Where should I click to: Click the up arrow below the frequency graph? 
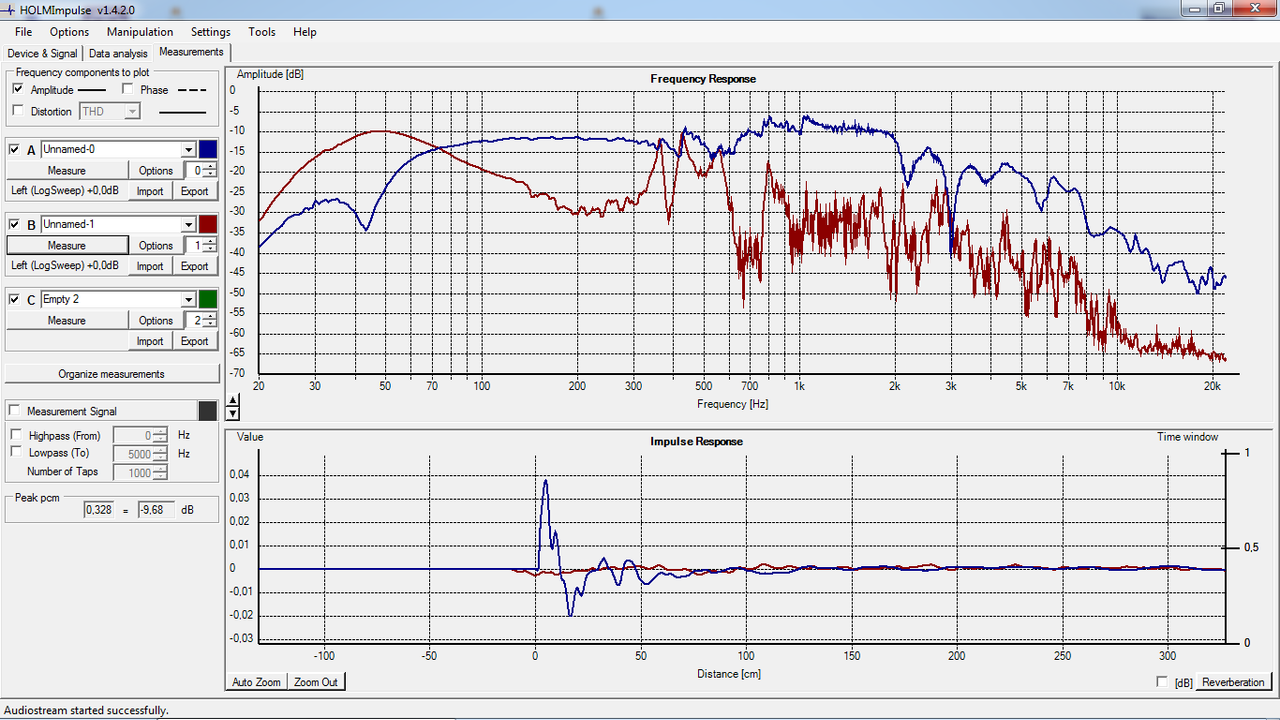[x=233, y=401]
